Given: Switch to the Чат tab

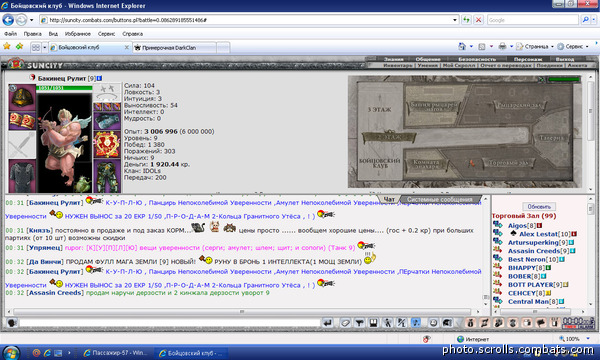Looking at the screenshot, I should [x=389, y=199].
